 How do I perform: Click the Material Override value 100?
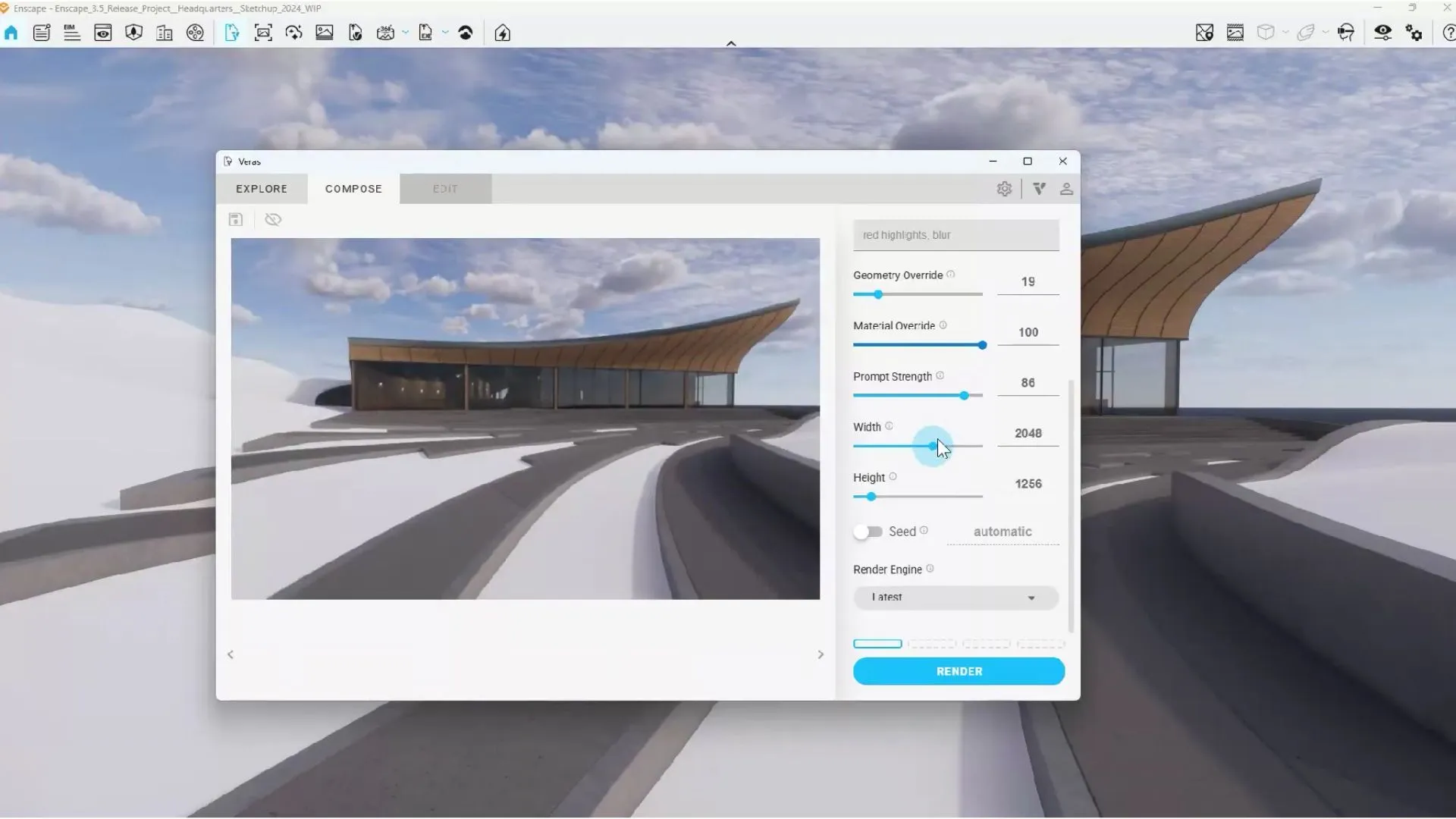[1028, 332]
